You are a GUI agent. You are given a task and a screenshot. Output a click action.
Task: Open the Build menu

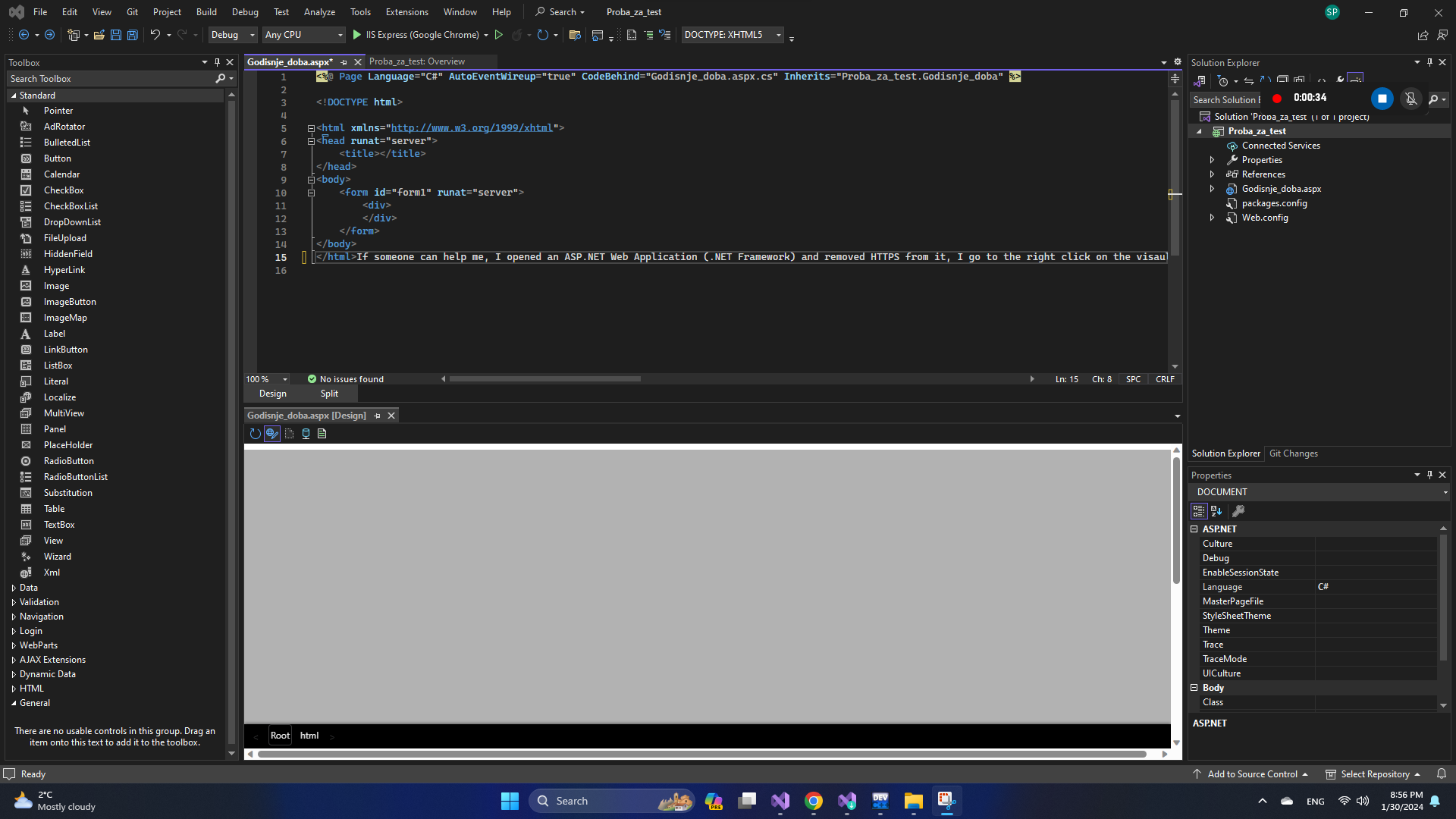[x=206, y=12]
